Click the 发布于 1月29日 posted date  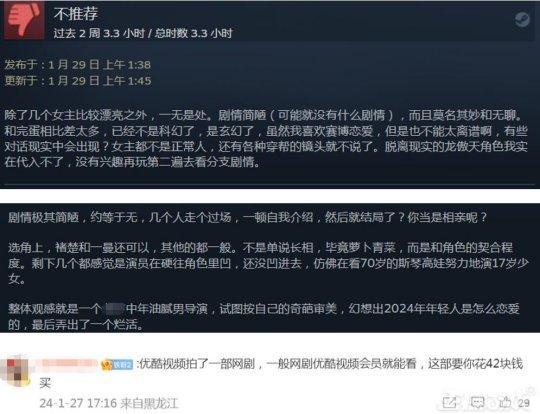(78, 65)
